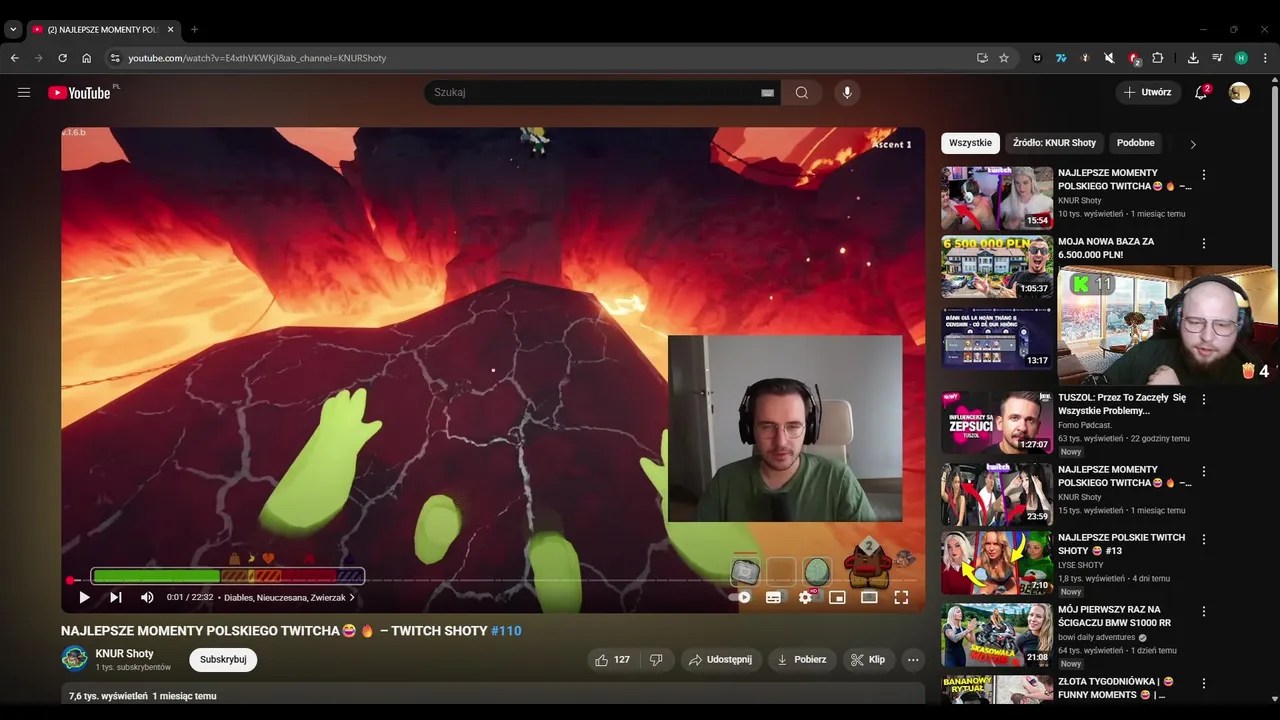Image resolution: width=1280 pixels, height=720 pixels.
Task: Go back in the browser
Action: point(15,58)
